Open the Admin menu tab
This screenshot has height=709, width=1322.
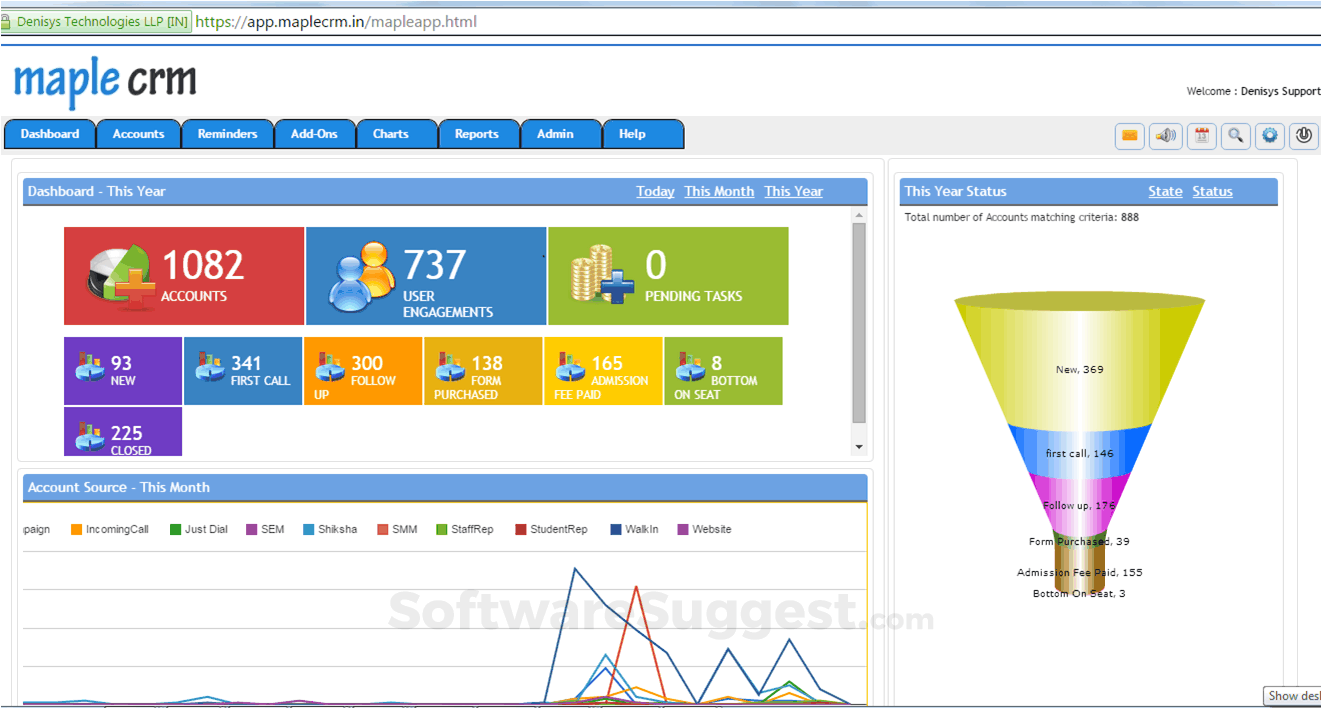tap(555, 134)
